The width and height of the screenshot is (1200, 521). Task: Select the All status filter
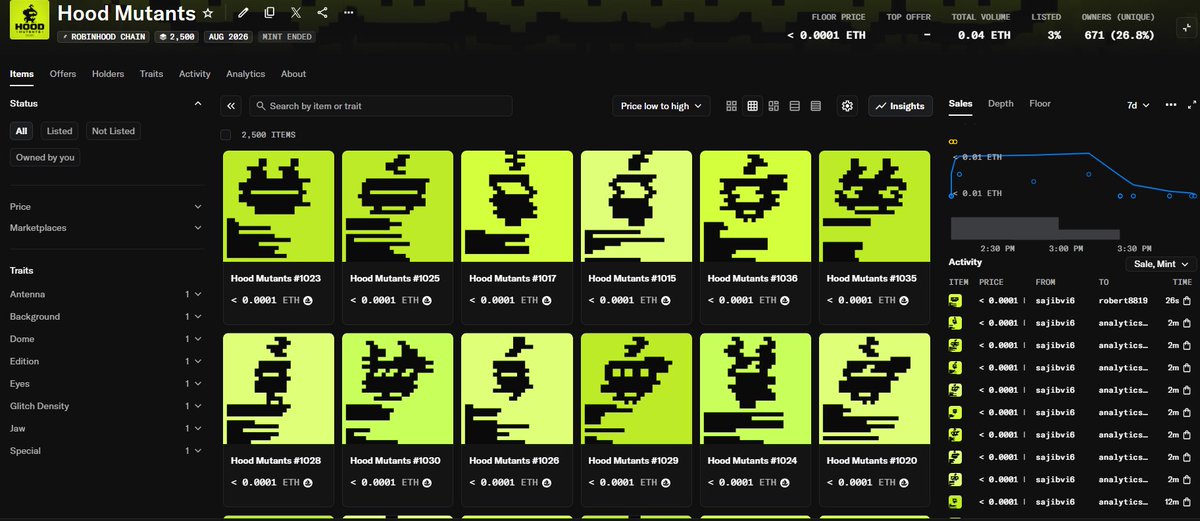pos(22,131)
